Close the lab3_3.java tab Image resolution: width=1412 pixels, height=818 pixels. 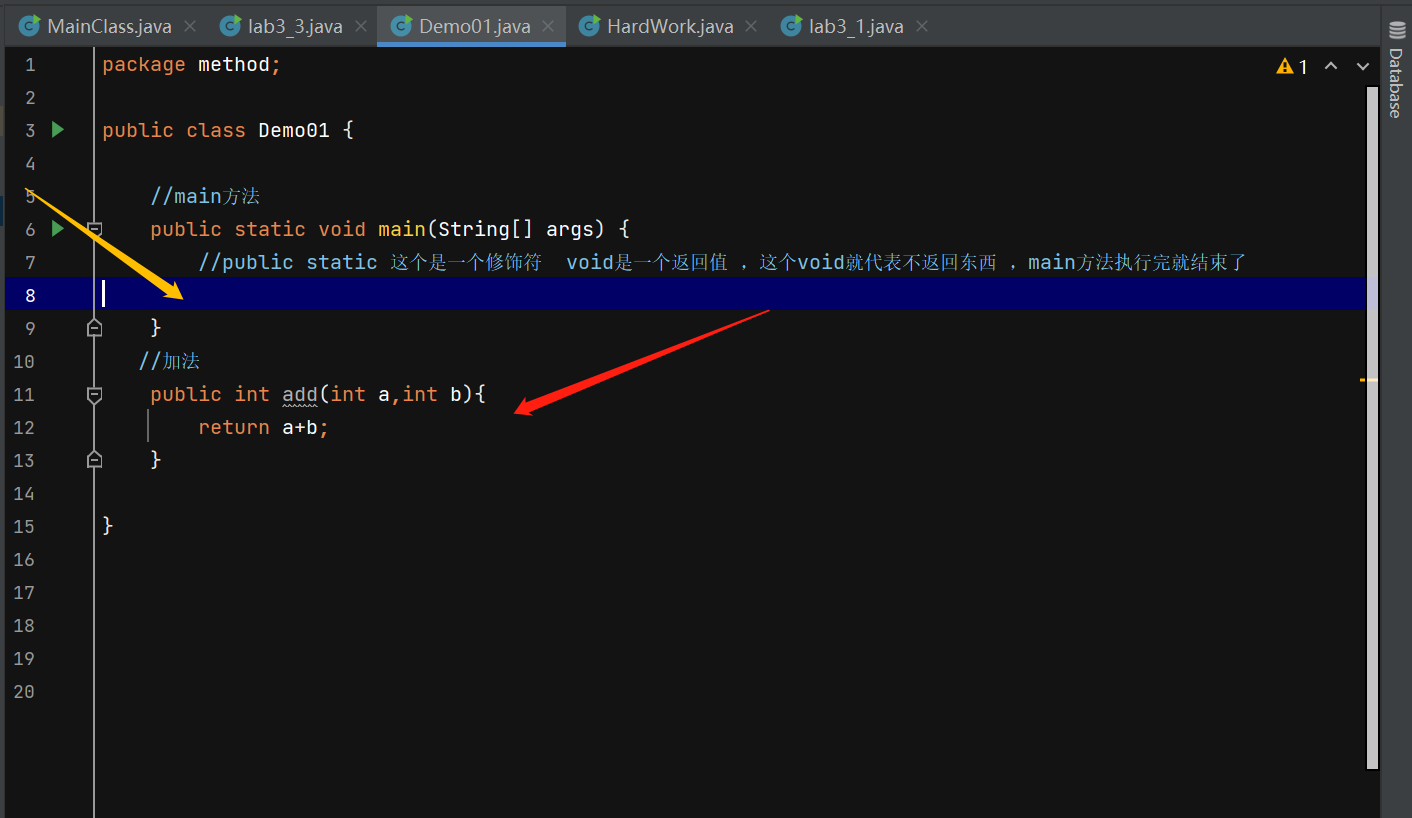coord(361,26)
